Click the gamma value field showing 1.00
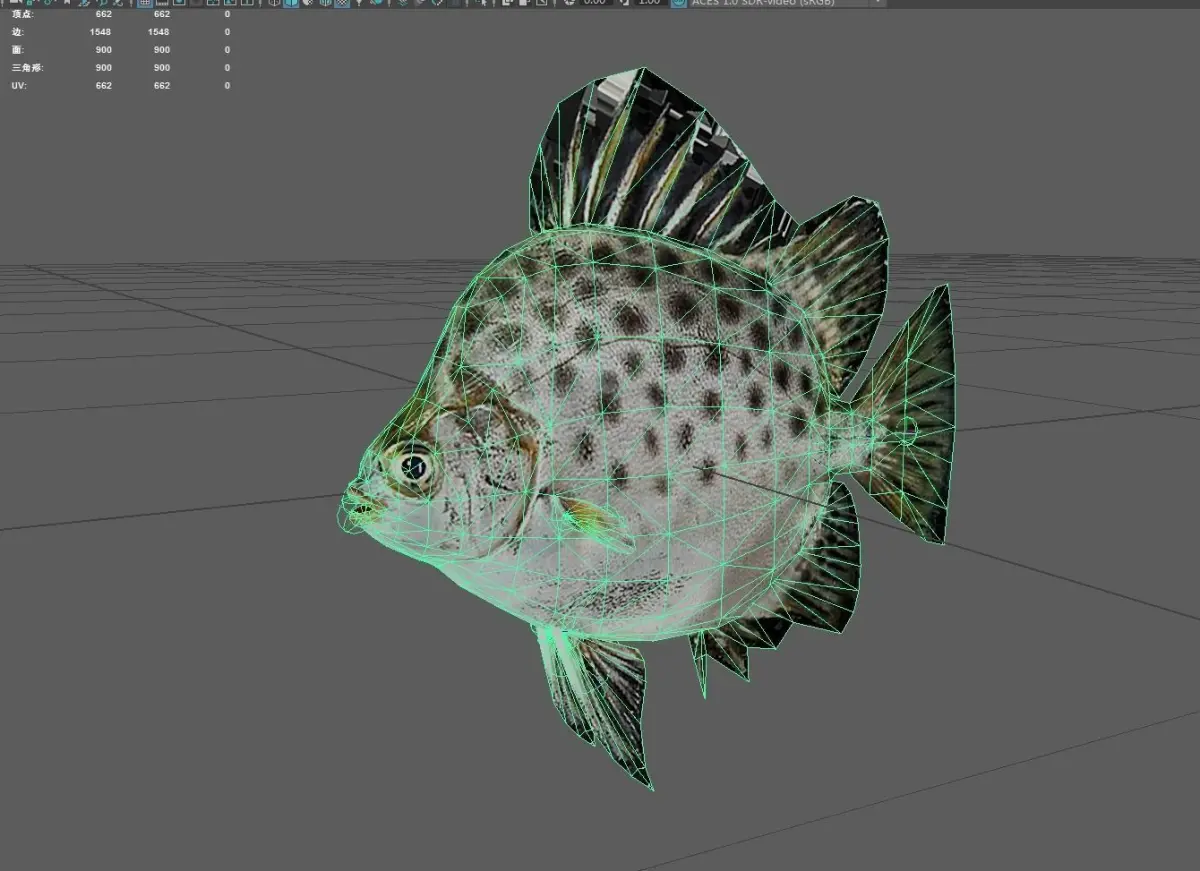Image resolution: width=1200 pixels, height=871 pixels. point(649,3)
